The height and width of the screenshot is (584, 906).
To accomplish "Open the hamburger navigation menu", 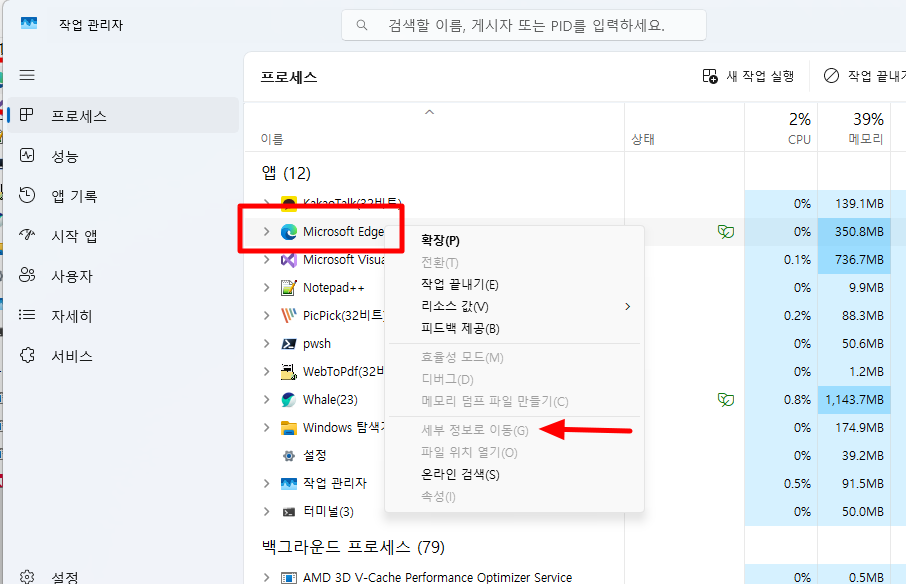I will click(x=27, y=75).
